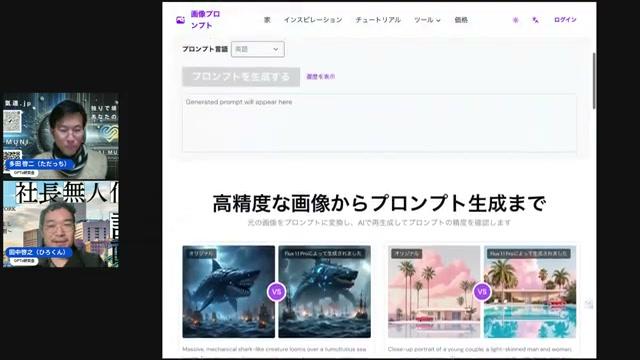
Task: Click the 履歴を表示 history link
Action: pos(321,76)
